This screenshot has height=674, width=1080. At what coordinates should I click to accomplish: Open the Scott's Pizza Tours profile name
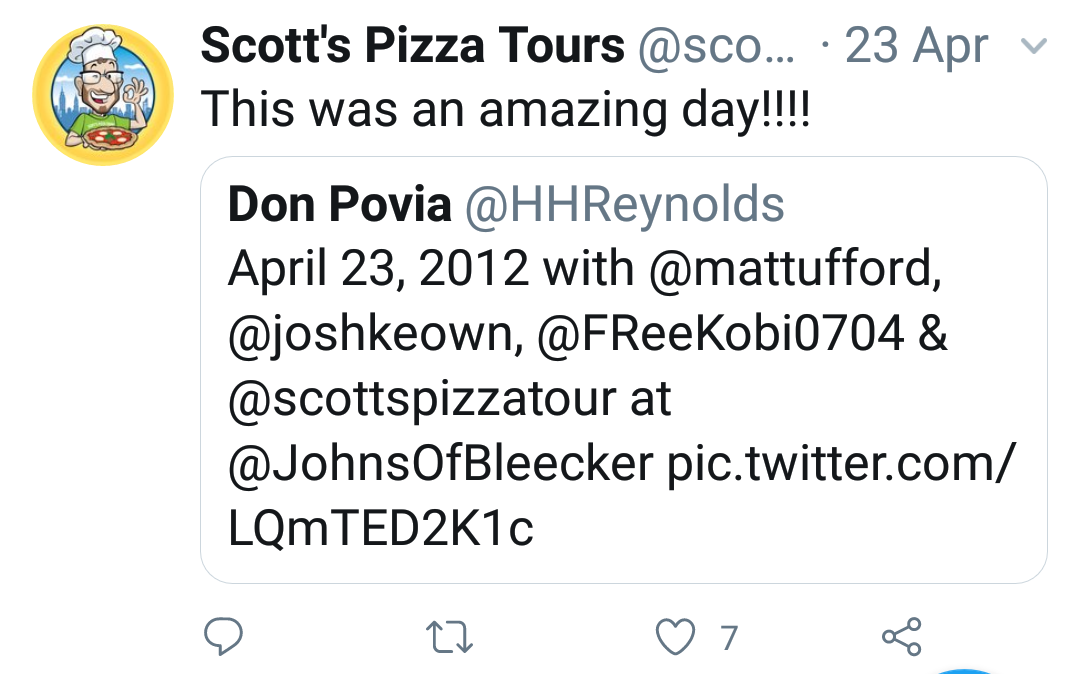[412, 46]
